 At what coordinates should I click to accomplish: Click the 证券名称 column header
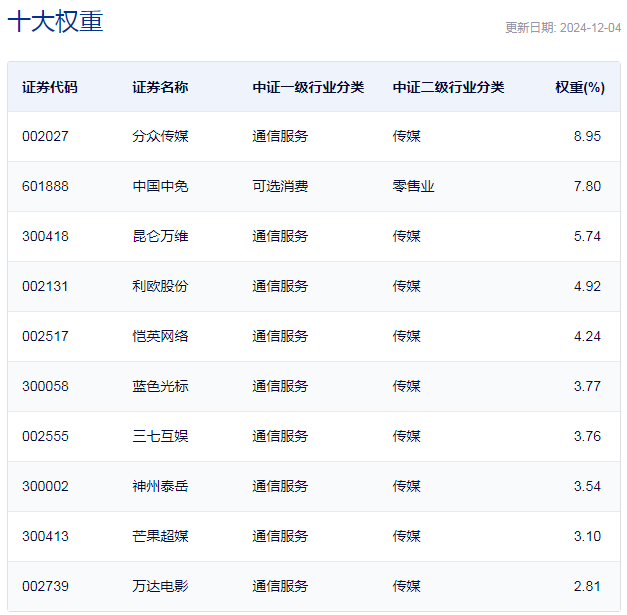pyautogui.click(x=160, y=87)
